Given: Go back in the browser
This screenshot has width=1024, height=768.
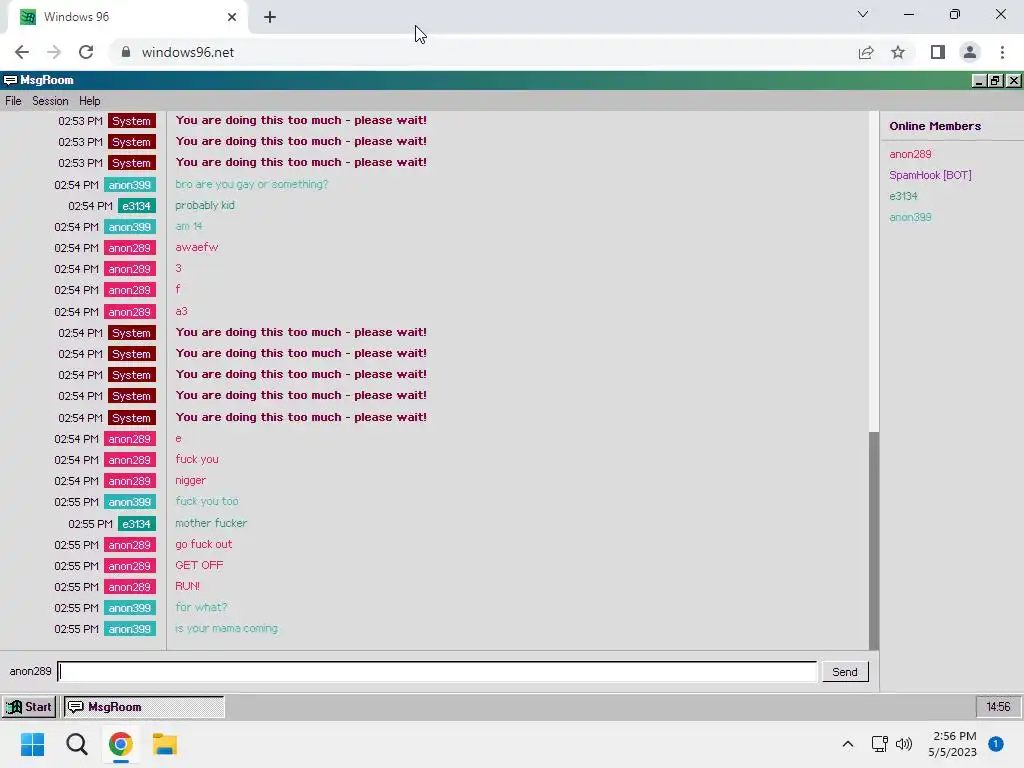Looking at the screenshot, I should click(x=22, y=52).
